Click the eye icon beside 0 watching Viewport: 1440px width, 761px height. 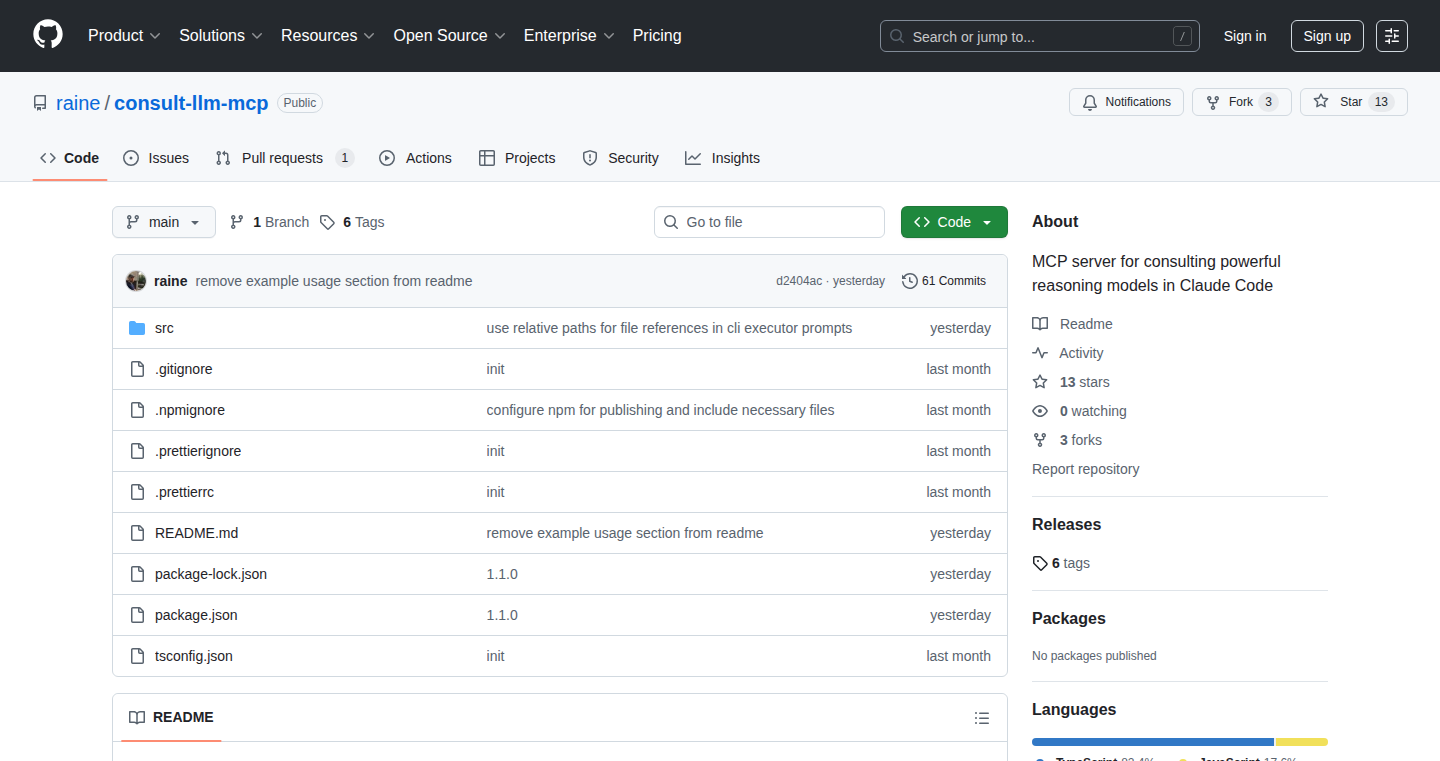[1040, 411]
